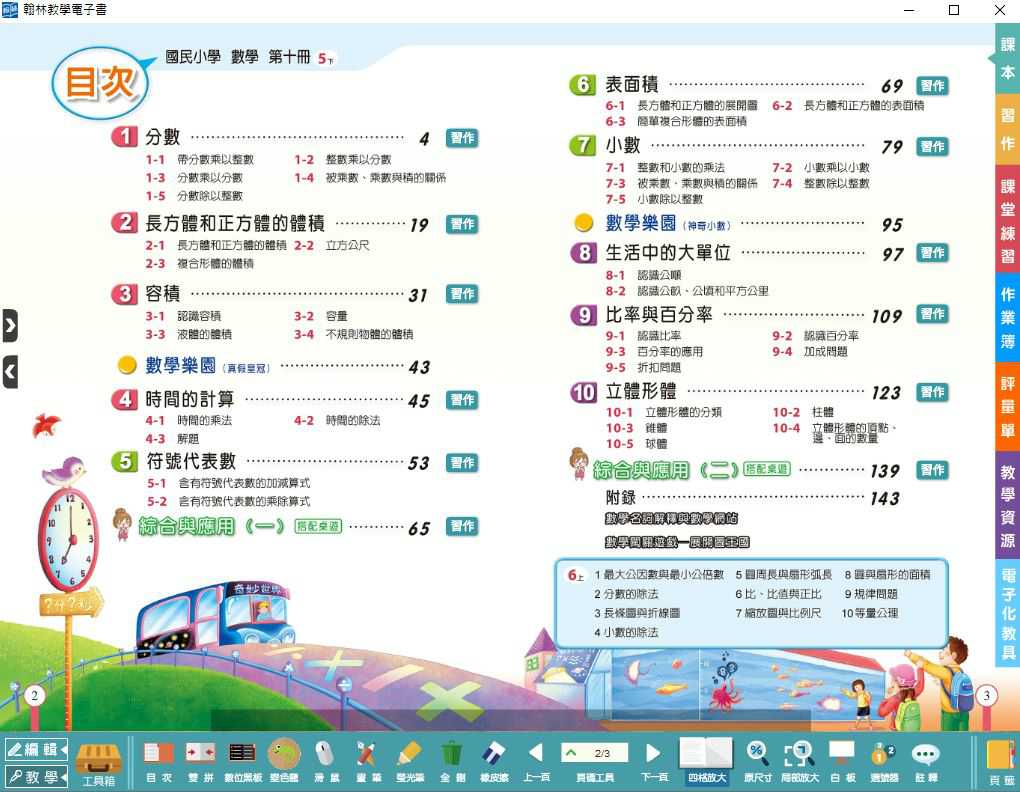Switch to the 習作 side tab
Screen dimensions: 1020x792
click(1007, 128)
